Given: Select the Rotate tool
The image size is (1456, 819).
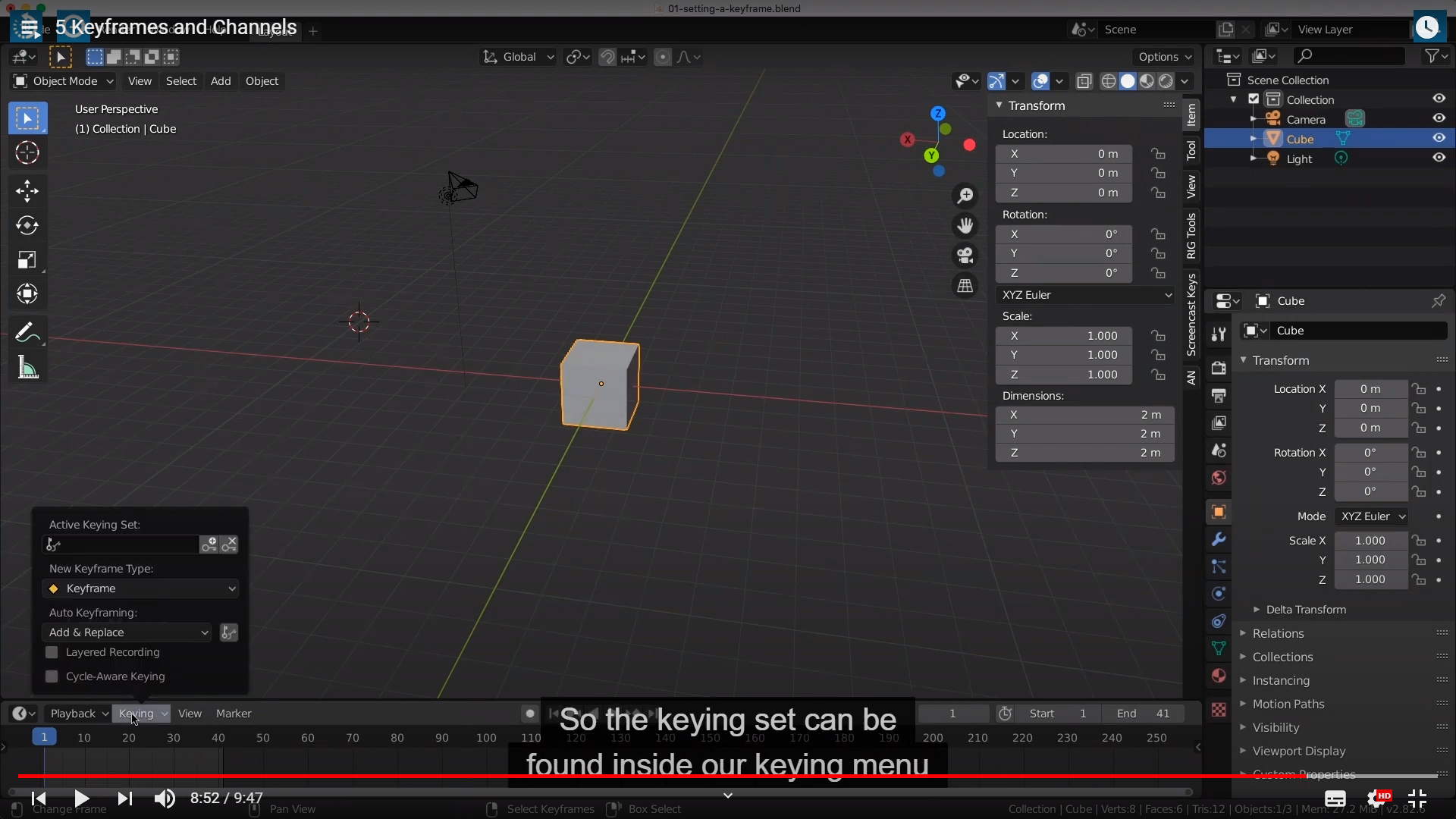Looking at the screenshot, I should point(27,225).
